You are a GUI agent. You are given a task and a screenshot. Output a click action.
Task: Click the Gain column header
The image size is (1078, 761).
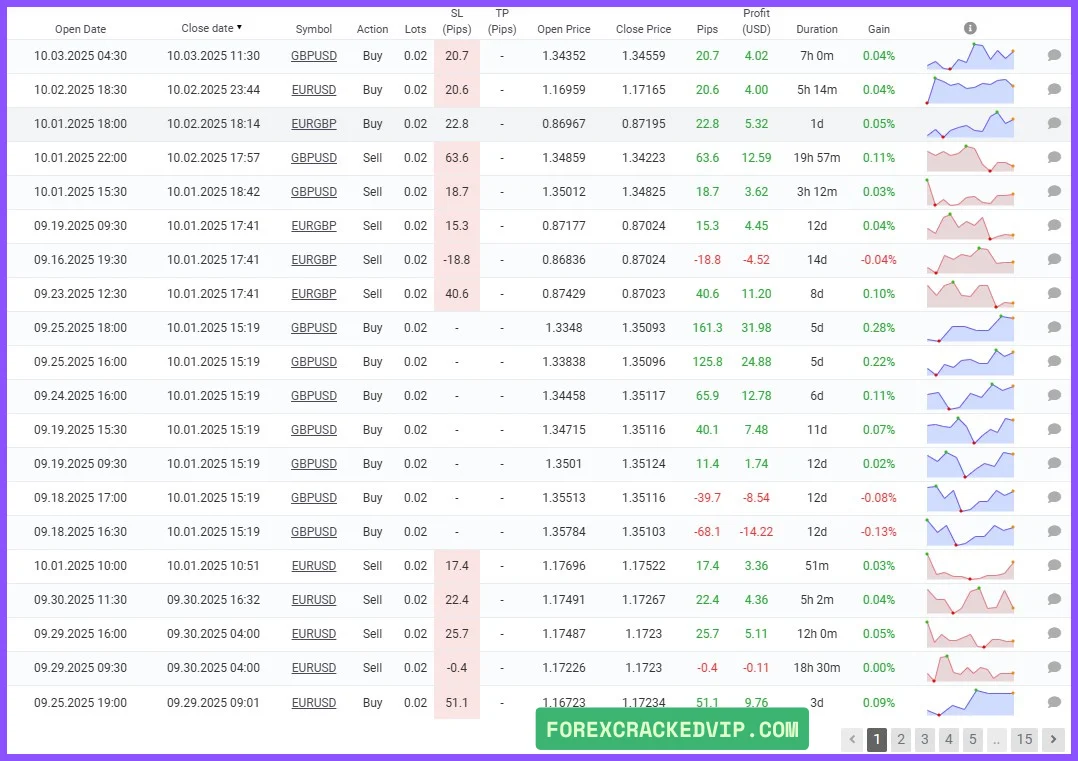click(878, 29)
